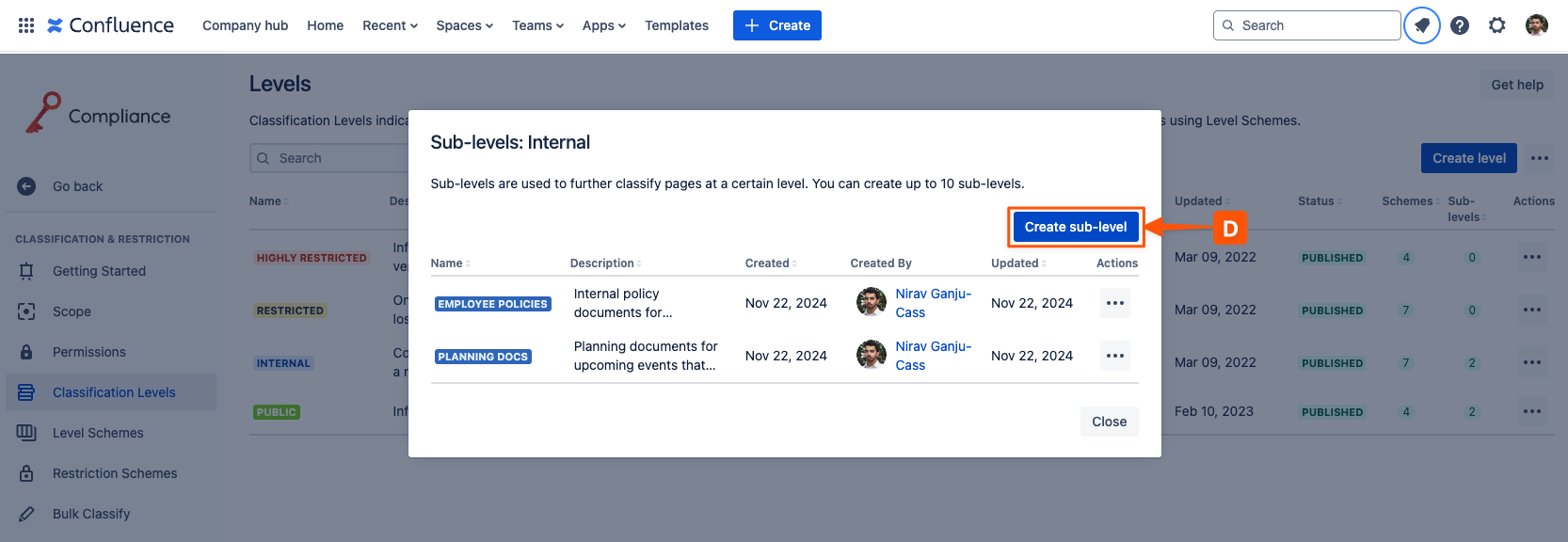Click the Confluence logo
Screen dimensions: 1568x542
110,25
